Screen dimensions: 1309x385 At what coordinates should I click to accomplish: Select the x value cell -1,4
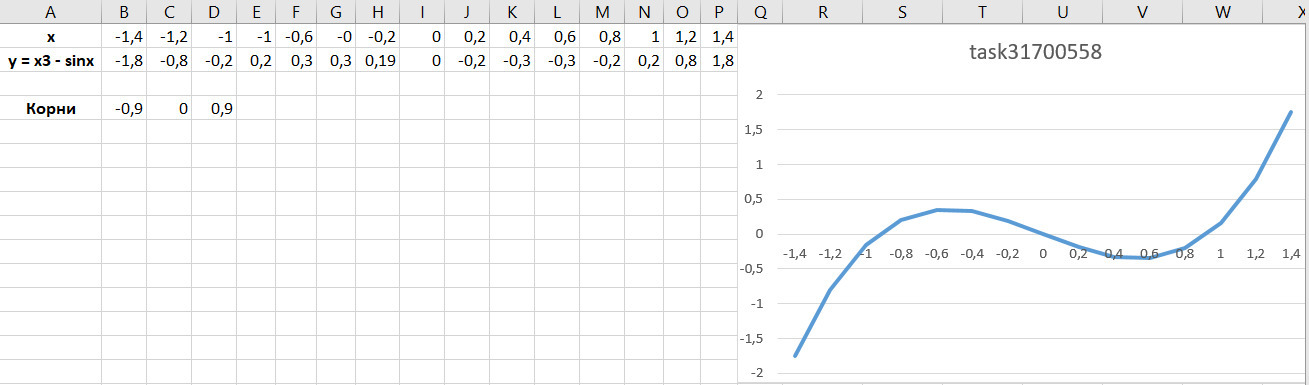coord(124,37)
